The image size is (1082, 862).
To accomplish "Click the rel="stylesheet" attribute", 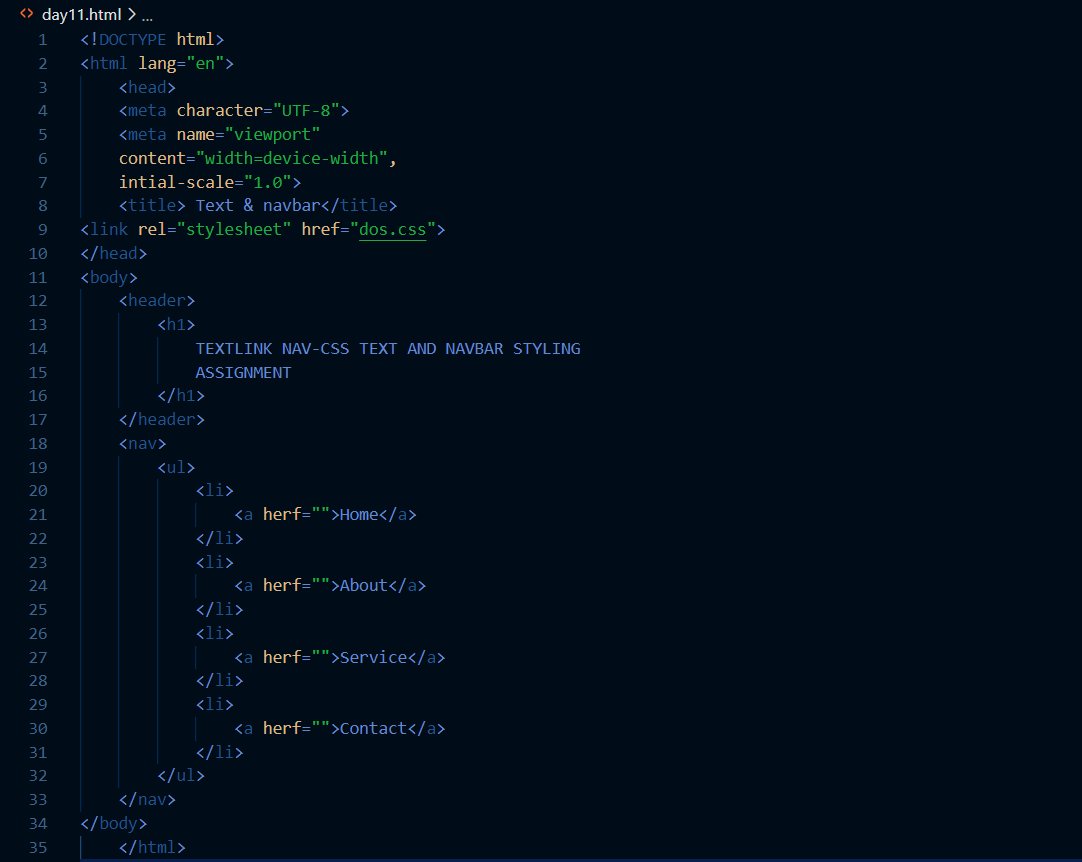I will click(x=214, y=230).
